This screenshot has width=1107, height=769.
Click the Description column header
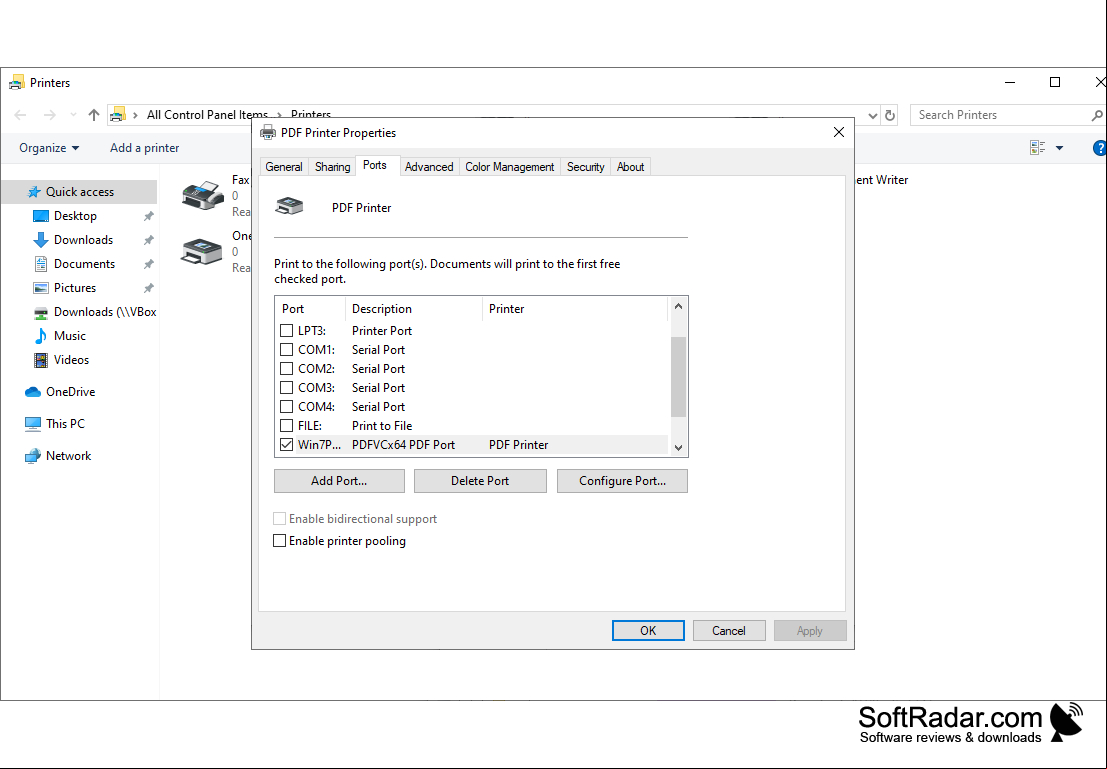tap(414, 309)
